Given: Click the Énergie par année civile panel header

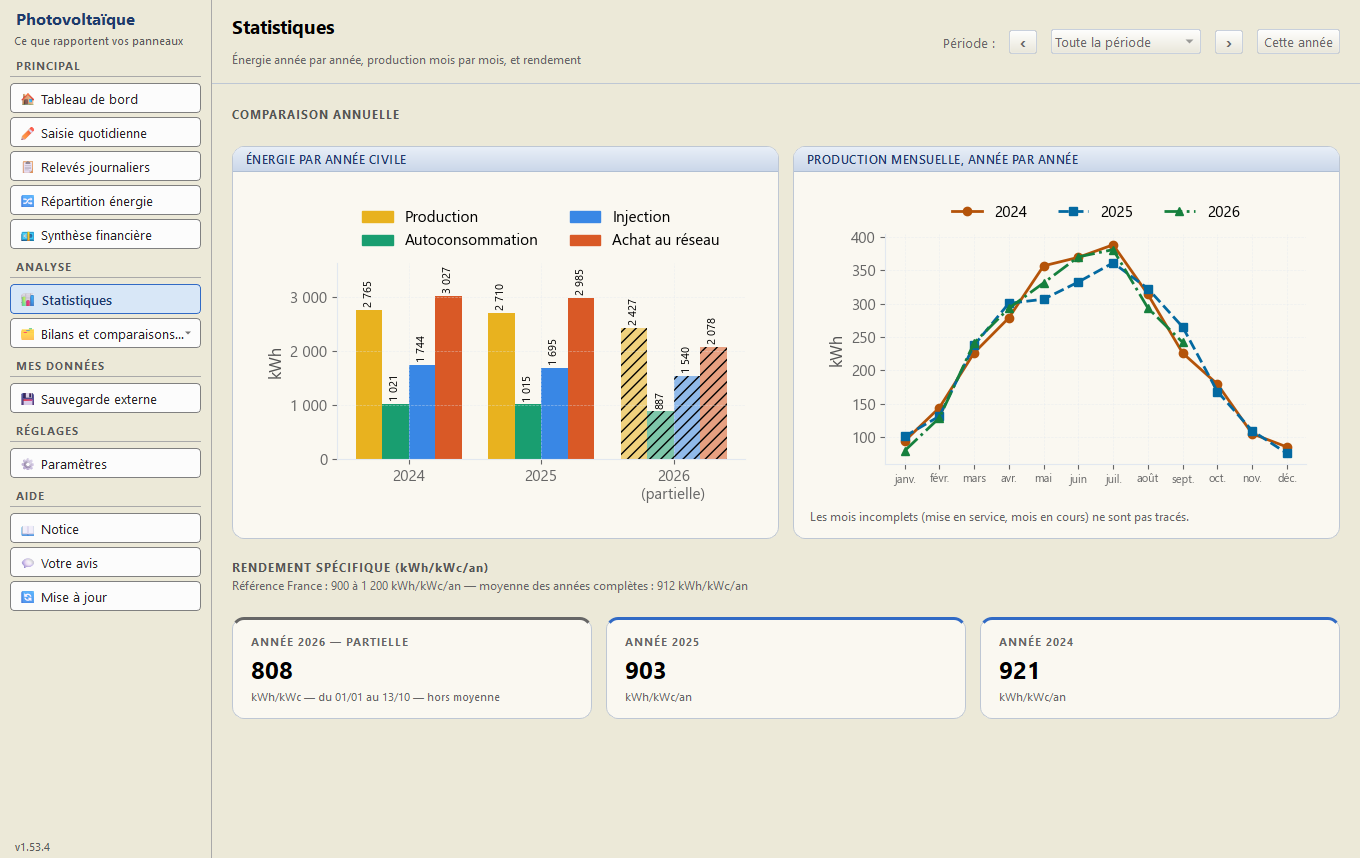Looking at the screenshot, I should (505, 160).
